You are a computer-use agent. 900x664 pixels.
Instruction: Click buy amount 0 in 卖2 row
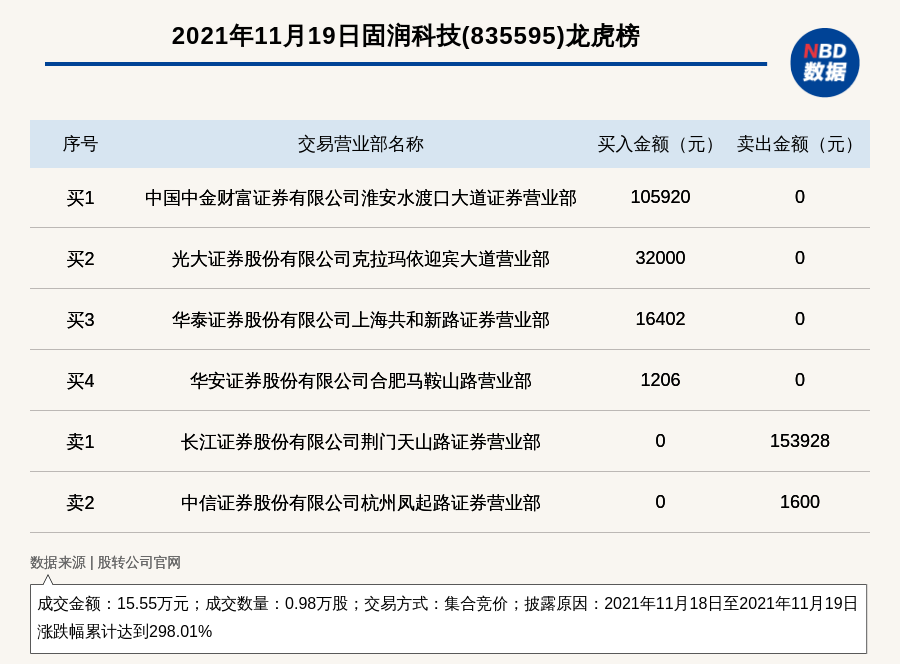[660, 502]
